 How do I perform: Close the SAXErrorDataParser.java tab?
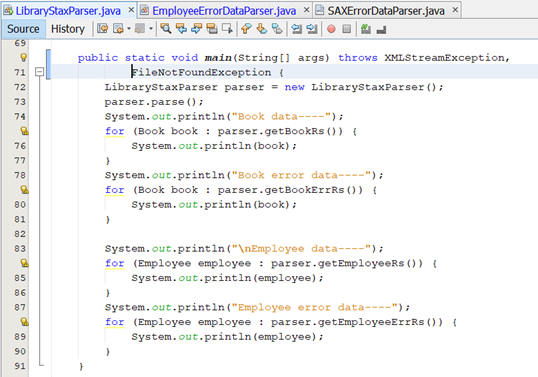(455, 10)
